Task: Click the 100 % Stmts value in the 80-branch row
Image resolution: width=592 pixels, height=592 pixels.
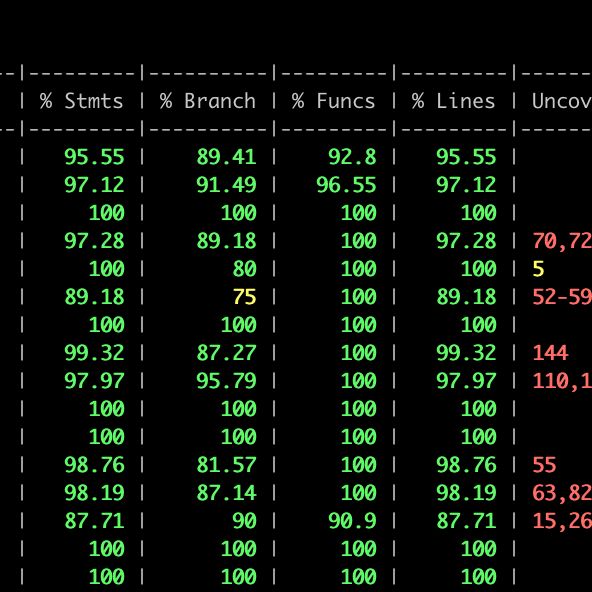Action: pos(106,269)
